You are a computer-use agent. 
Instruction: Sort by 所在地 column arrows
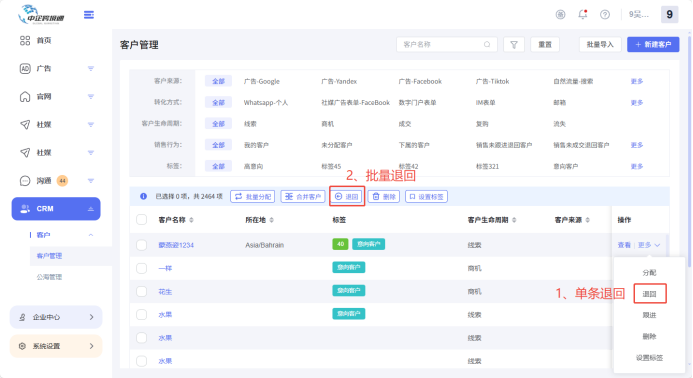(x=271, y=220)
